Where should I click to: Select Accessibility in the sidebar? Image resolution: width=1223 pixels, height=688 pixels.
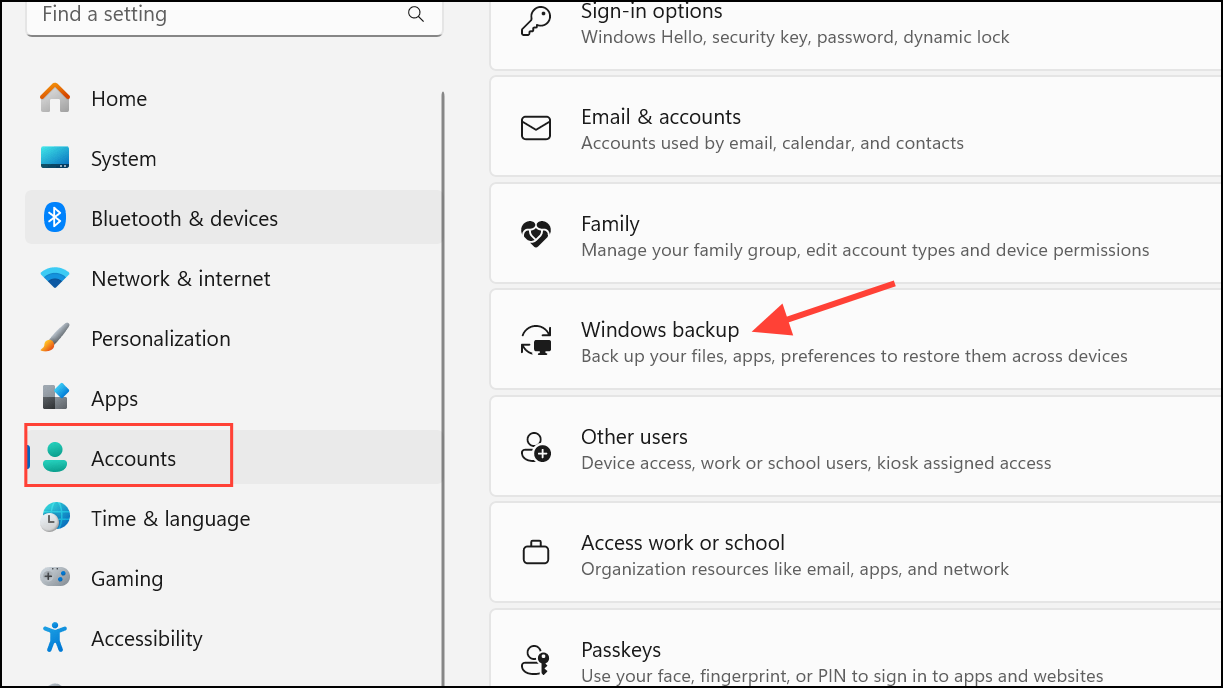[x=147, y=638]
